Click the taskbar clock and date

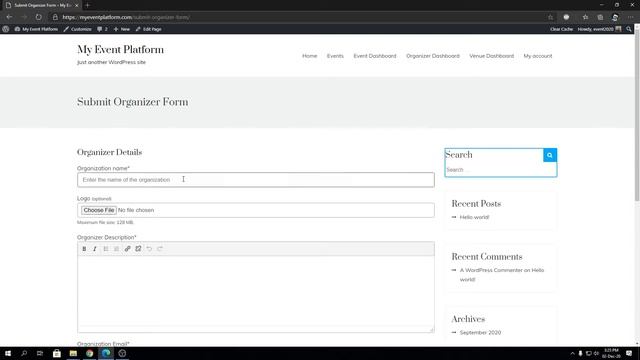[611, 353]
